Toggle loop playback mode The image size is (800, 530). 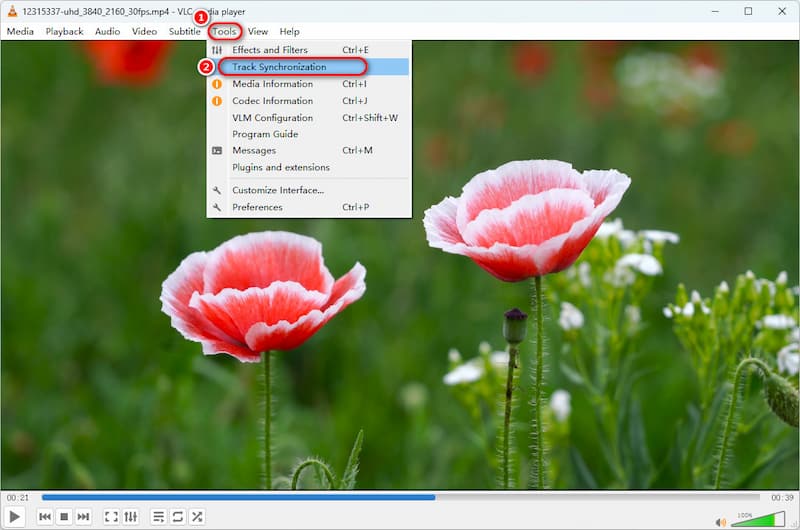178,517
